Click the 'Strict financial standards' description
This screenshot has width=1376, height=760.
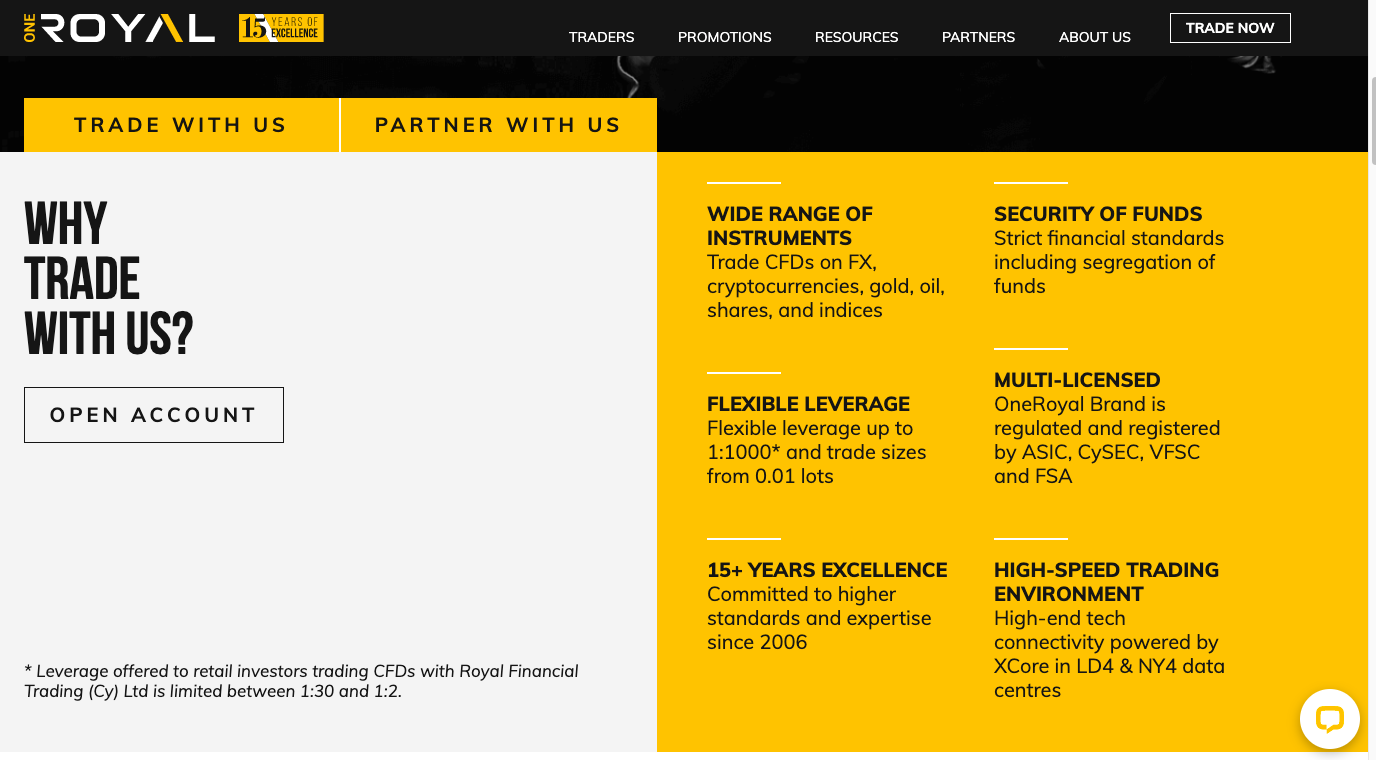point(1109,262)
